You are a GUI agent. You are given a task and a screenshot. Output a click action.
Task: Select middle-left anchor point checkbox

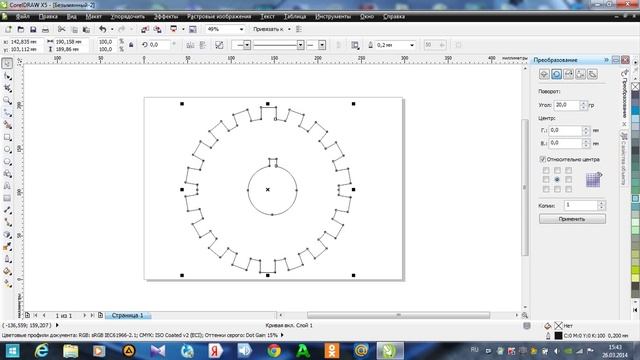(546, 180)
